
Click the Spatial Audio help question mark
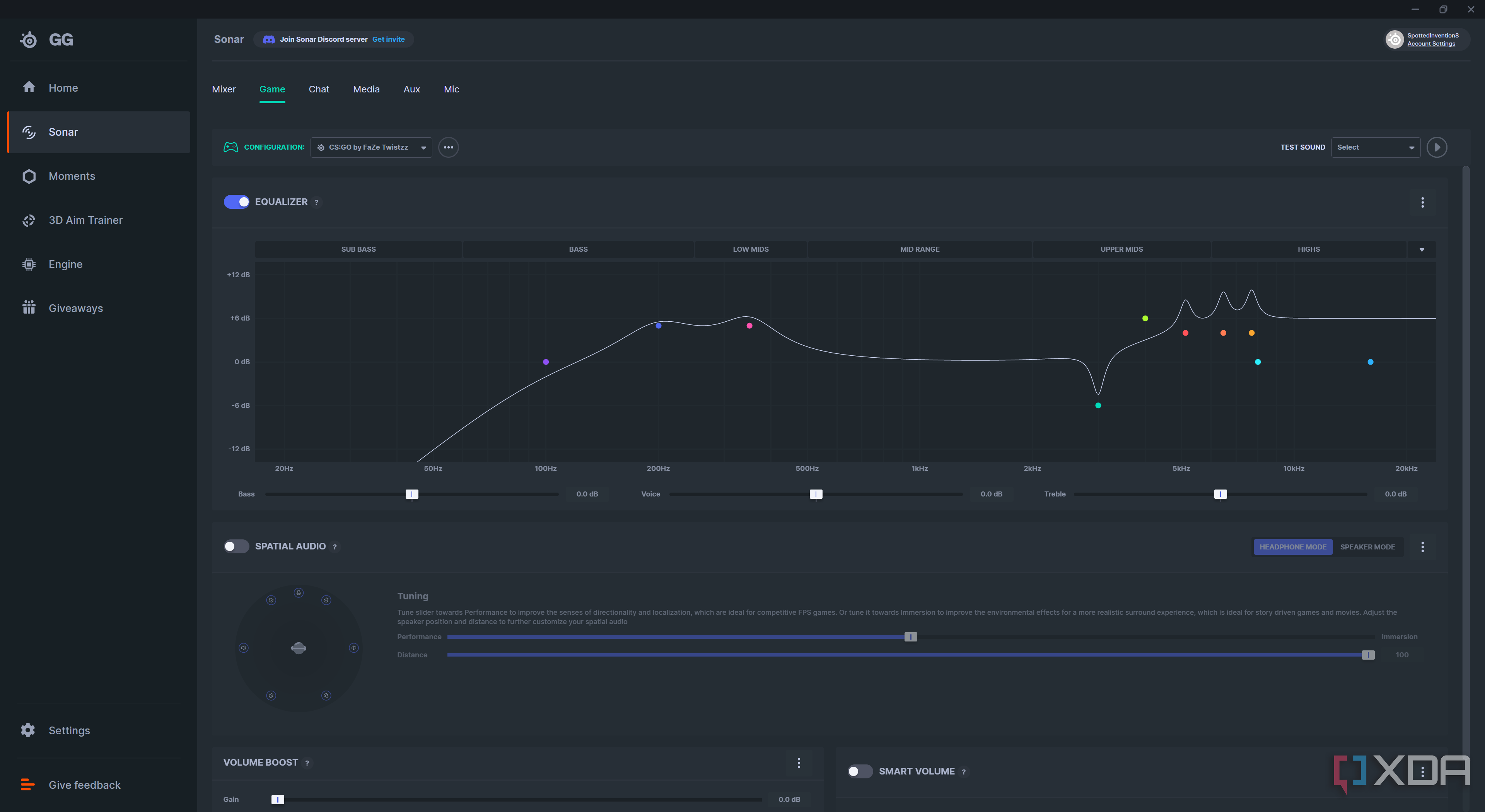(x=335, y=547)
